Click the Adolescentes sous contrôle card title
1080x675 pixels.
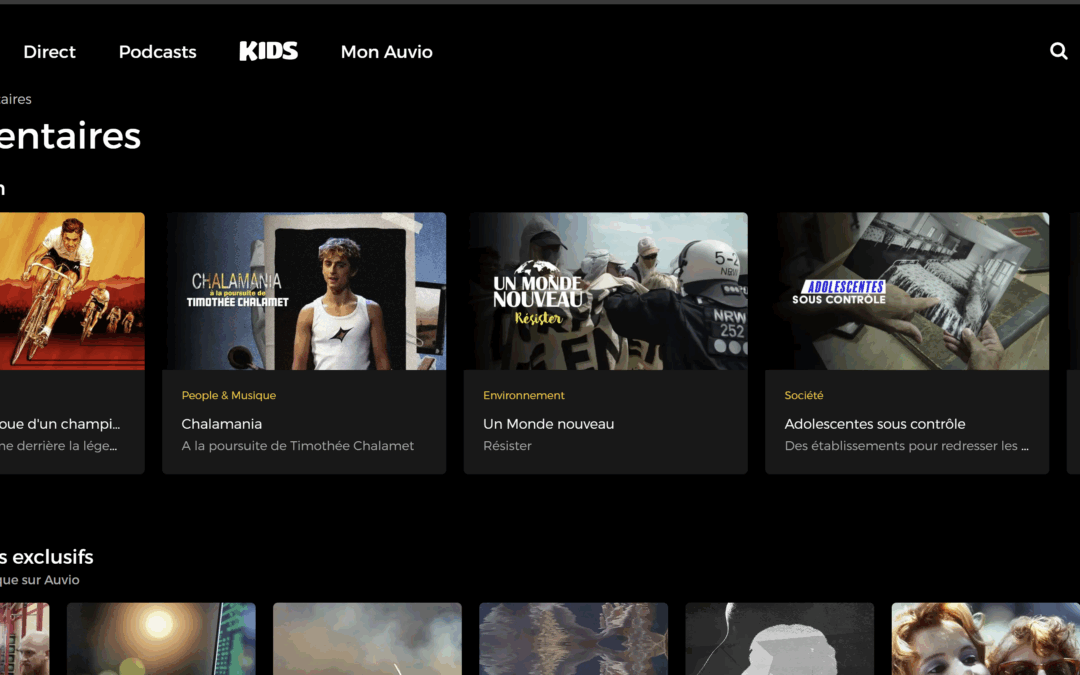pos(875,424)
